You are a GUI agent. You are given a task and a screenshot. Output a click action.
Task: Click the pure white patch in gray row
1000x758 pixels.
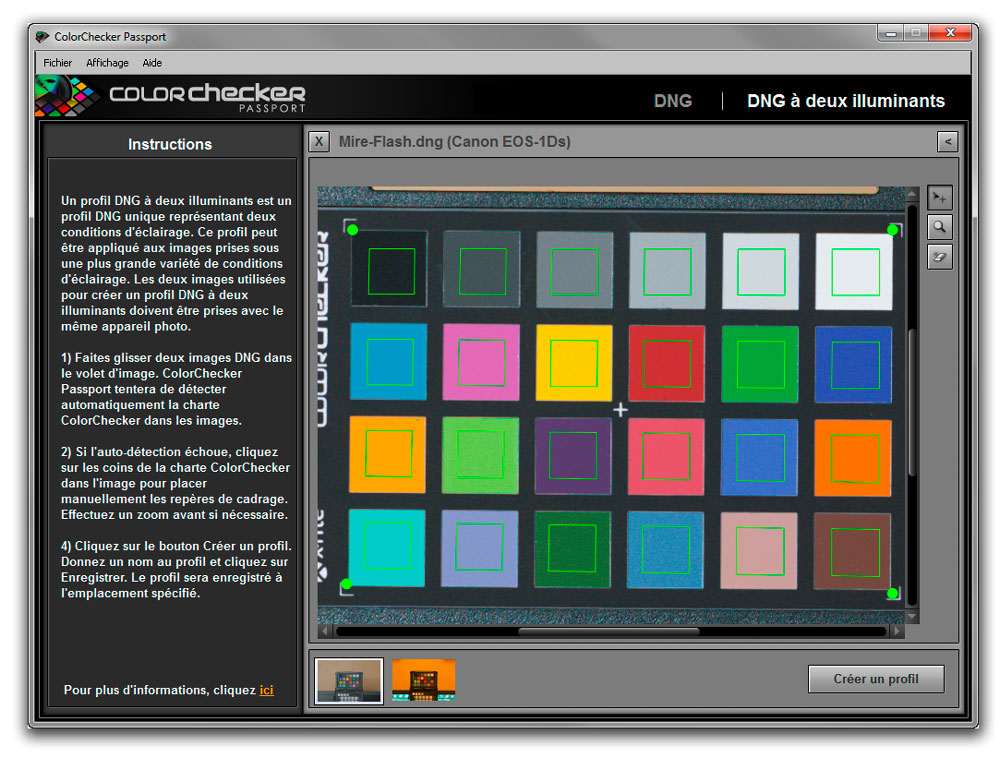click(854, 272)
